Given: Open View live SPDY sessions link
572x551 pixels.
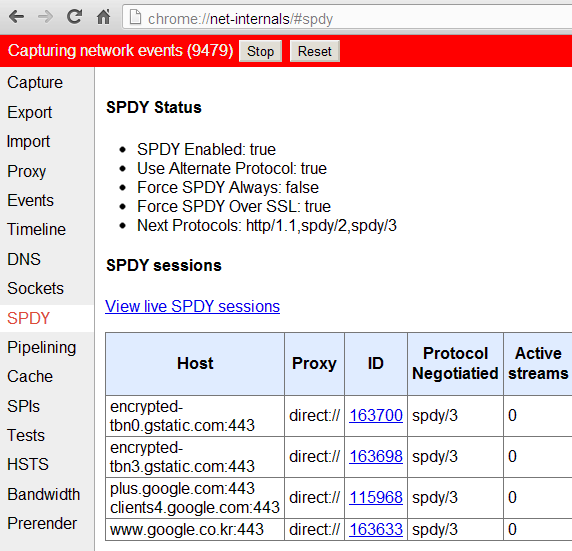Looking at the screenshot, I should pos(192,306).
